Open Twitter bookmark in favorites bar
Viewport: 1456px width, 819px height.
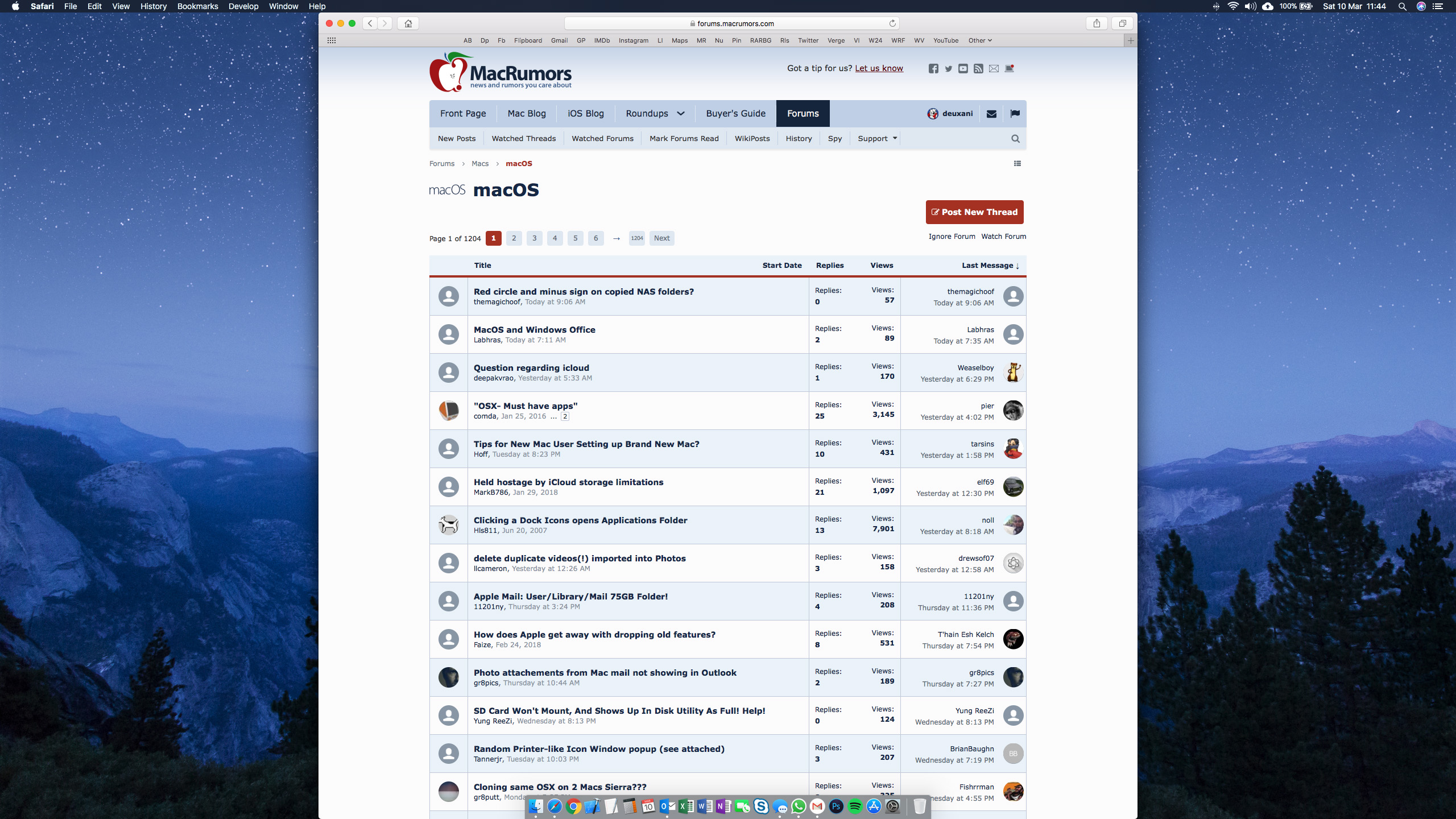(x=808, y=40)
